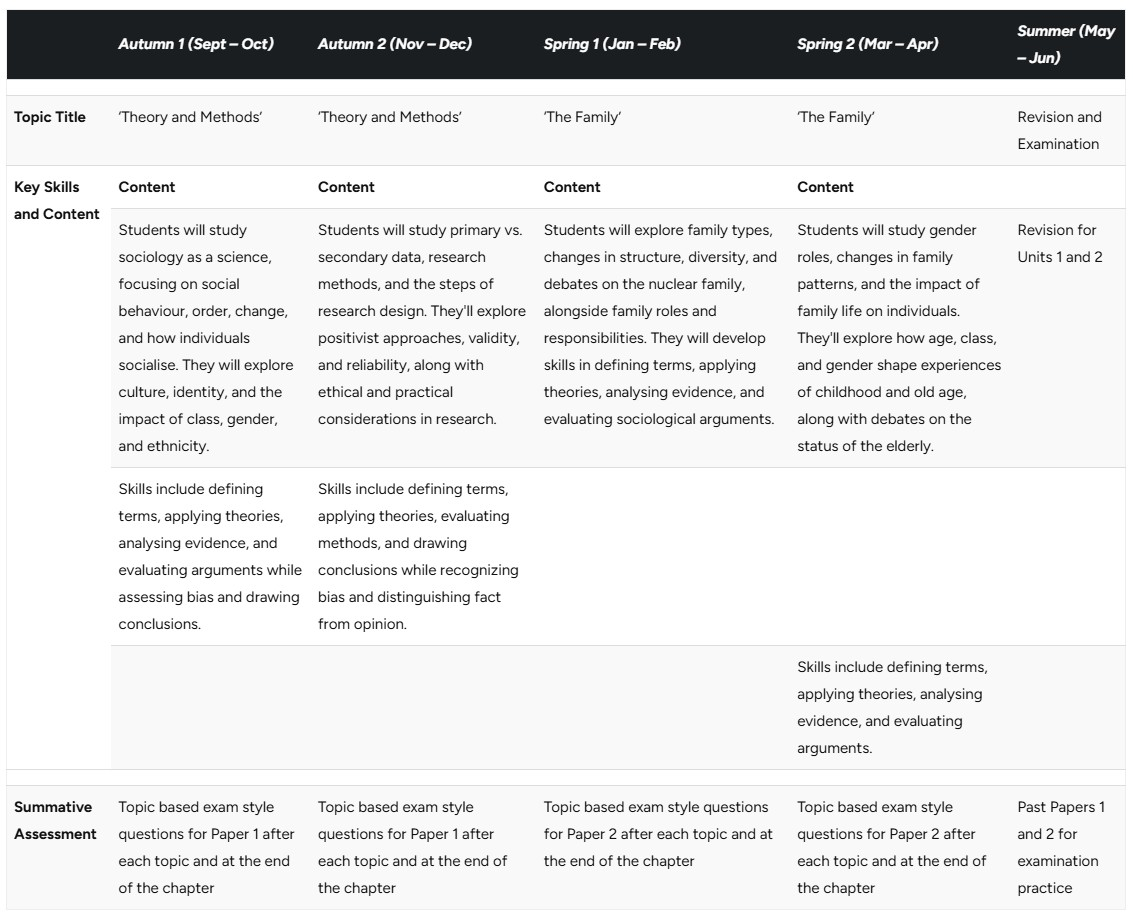Screen dimensions: 1133x919
Task: Select the Autumn 2 (Nov – Dec) header
Action: [395, 44]
